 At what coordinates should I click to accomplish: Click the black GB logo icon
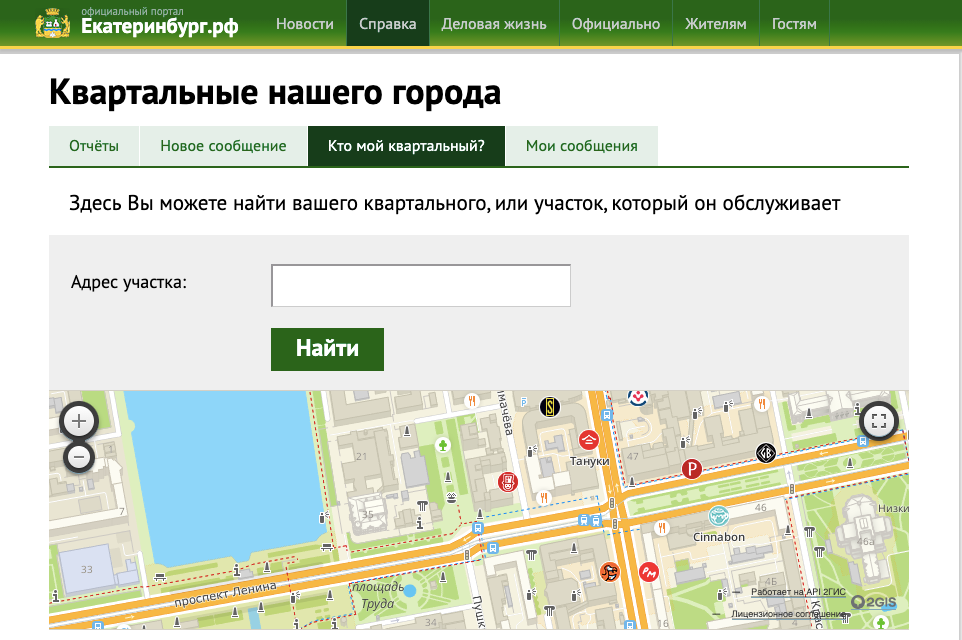tap(764, 452)
